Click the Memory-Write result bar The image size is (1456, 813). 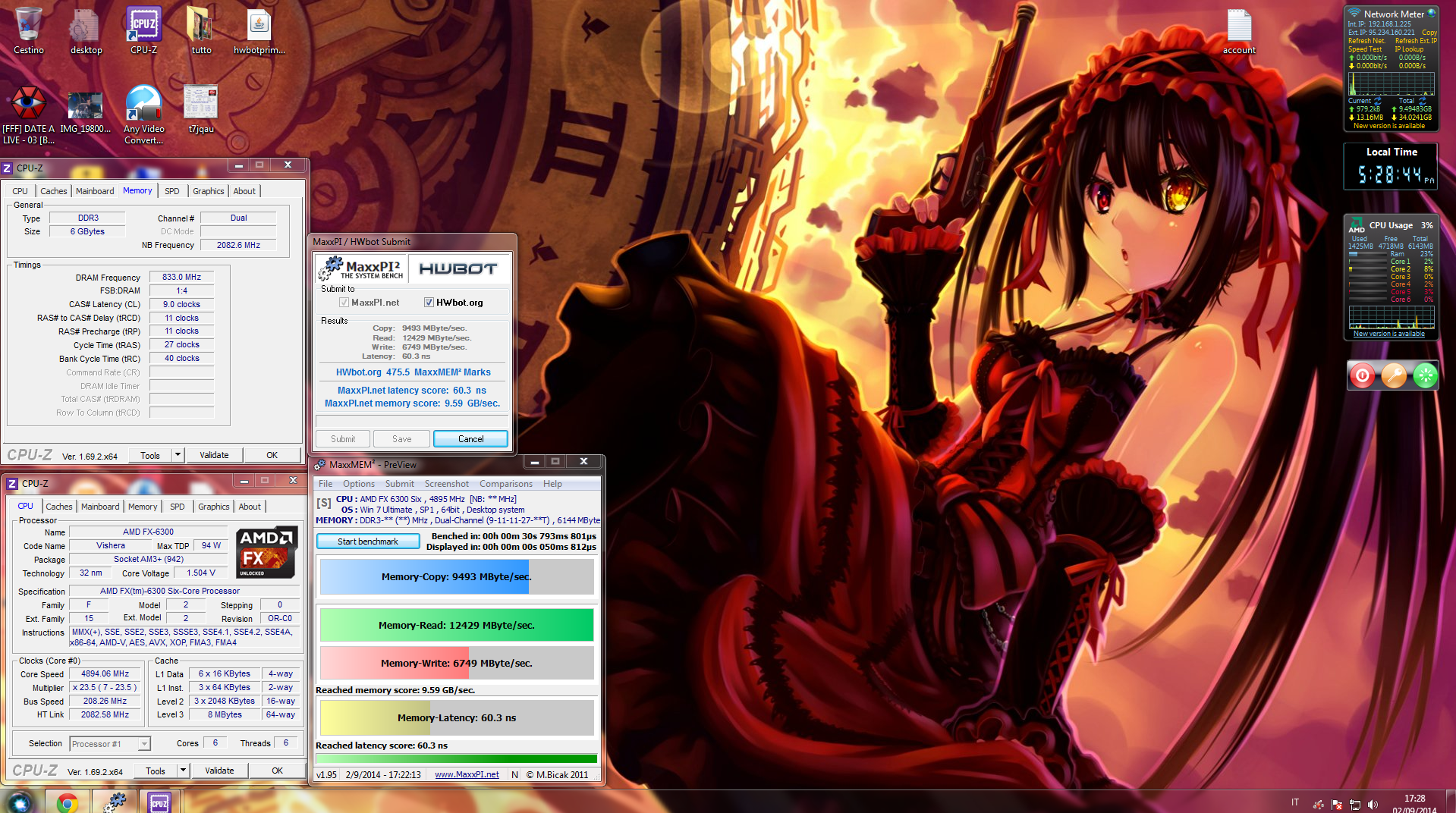coord(457,664)
